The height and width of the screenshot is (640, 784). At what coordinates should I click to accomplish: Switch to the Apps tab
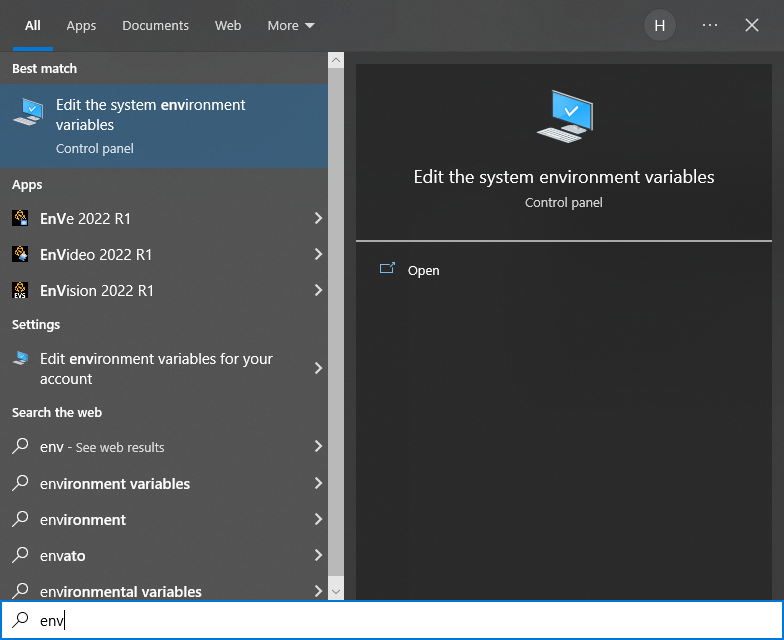pos(81,26)
